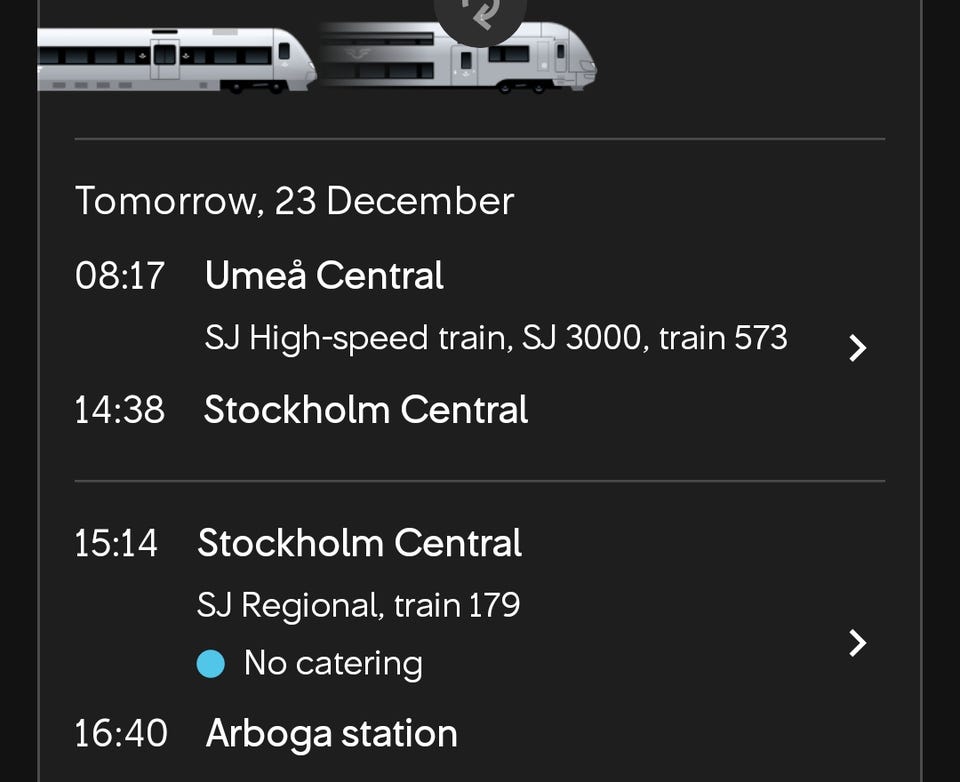960x782 pixels.
Task: Select Stockholm Central arrival at 14:38
Action: (x=366, y=410)
